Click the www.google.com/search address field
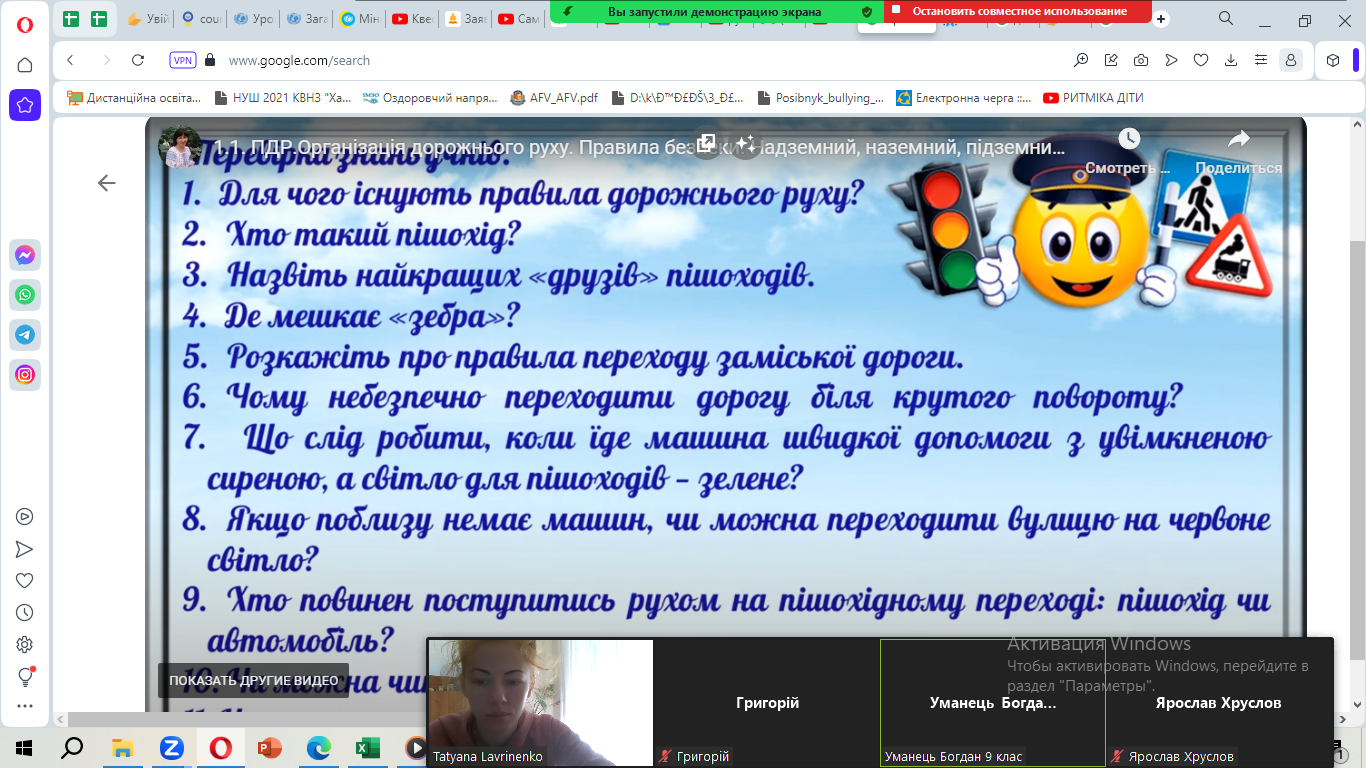 point(300,60)
